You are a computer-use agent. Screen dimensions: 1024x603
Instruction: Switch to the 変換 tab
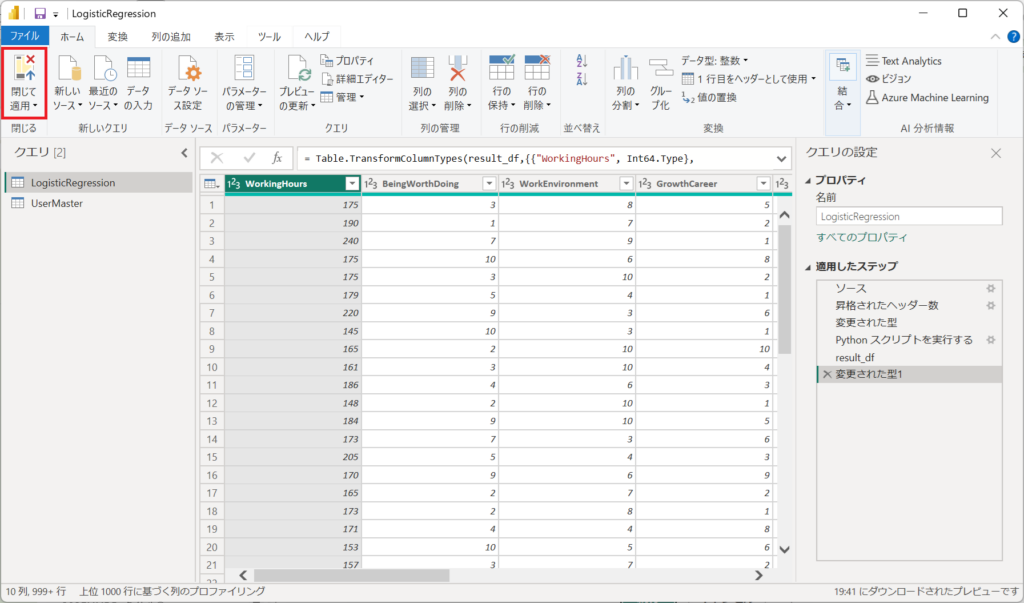[x=118, y=37]
